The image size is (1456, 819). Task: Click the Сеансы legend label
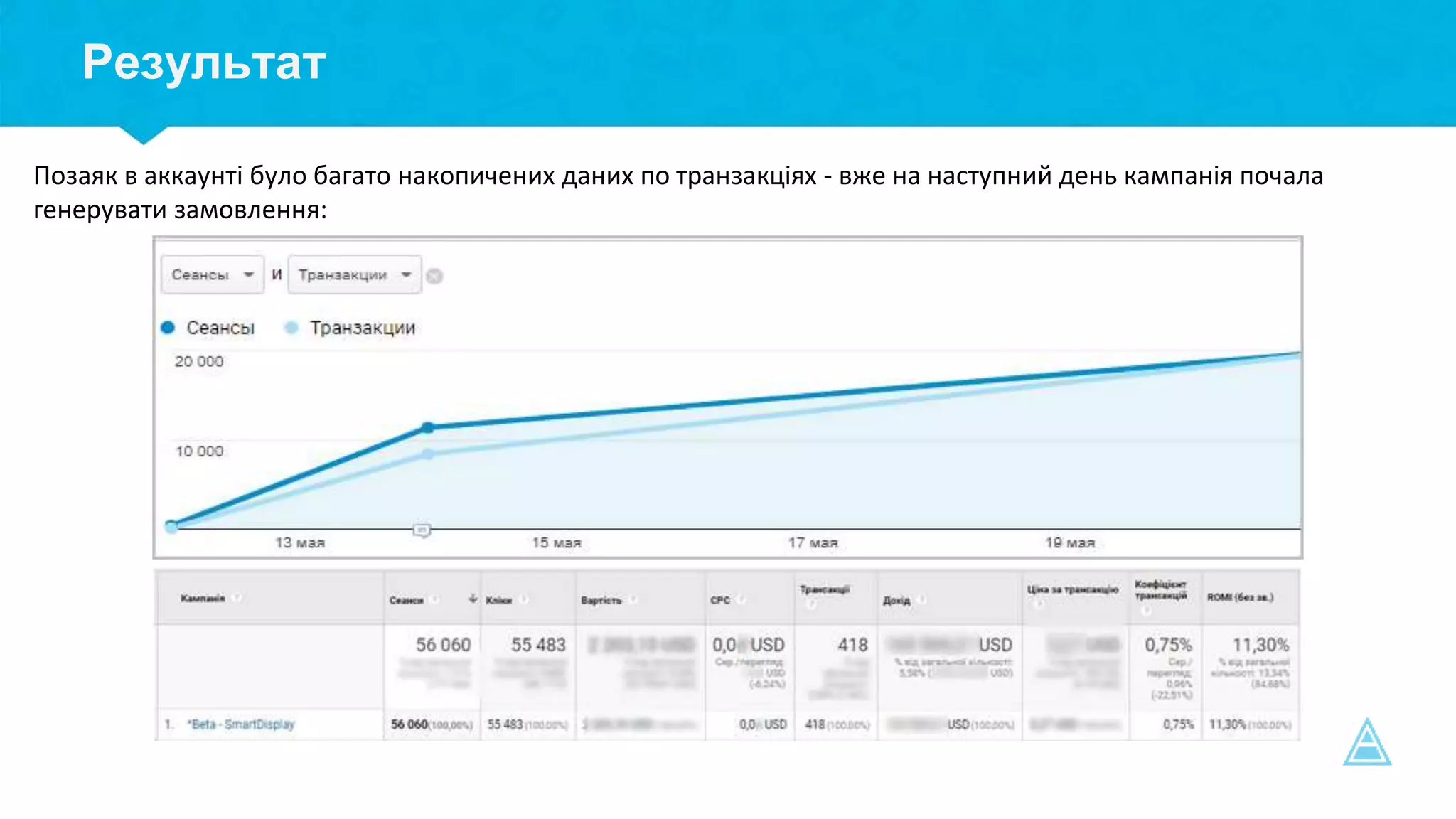[x=220, y=328]
